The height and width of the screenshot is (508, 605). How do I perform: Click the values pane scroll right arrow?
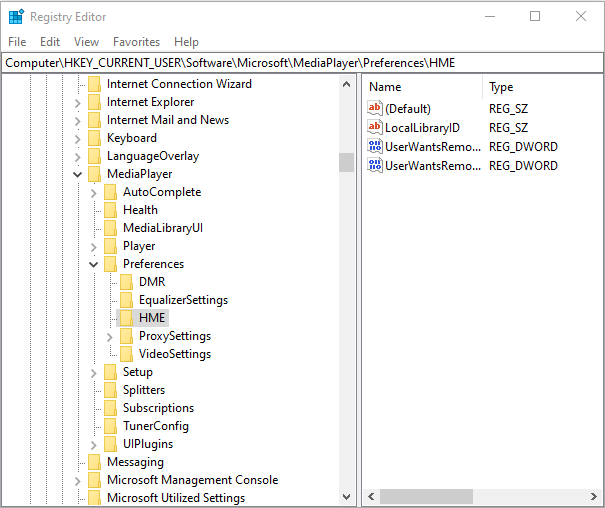pyautogui.click(x=594, y=496)
